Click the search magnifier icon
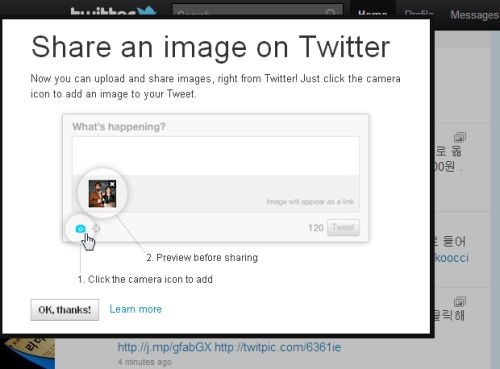 coord(331,13)
